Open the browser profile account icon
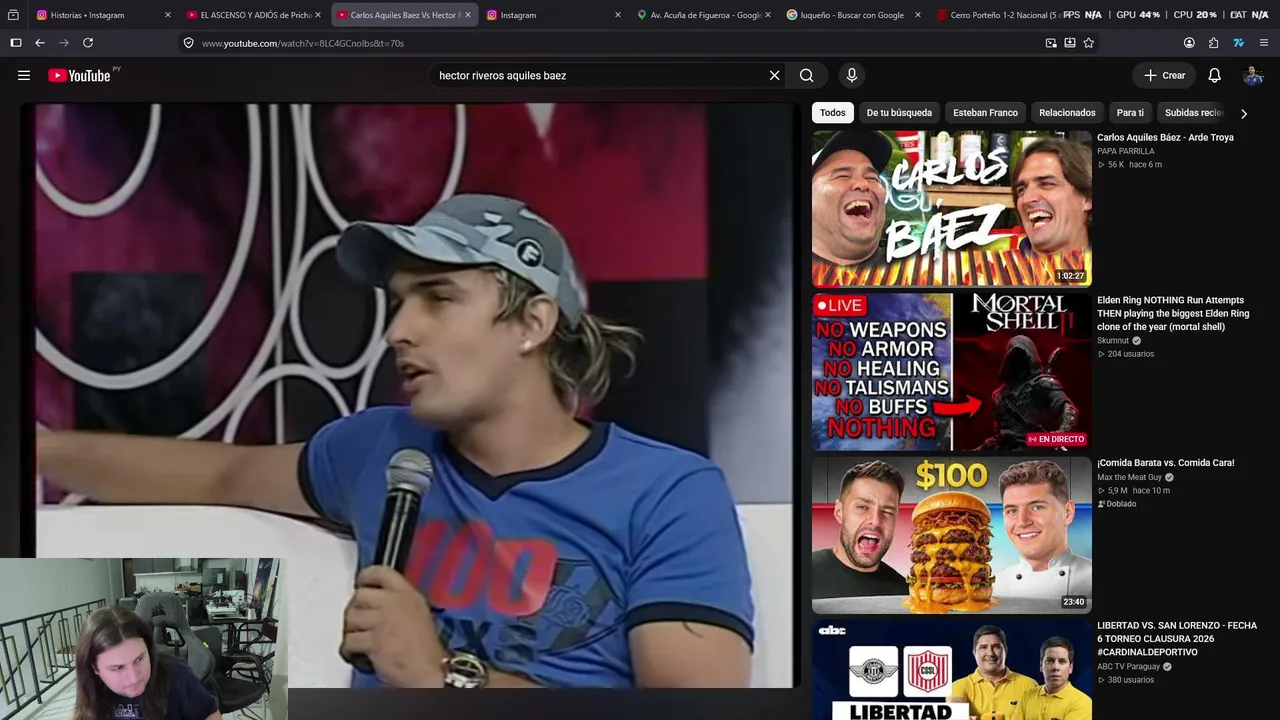 pyautogui.click(x=1189, y=43)
